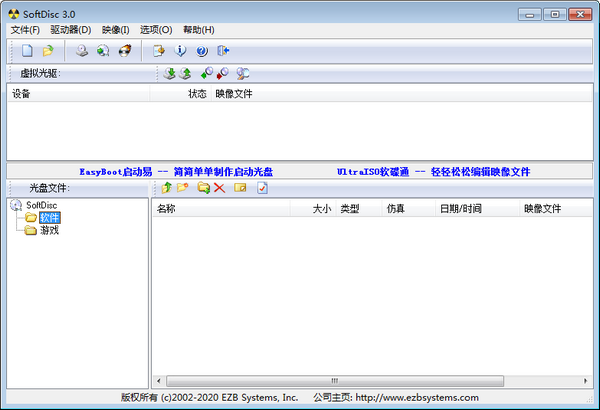Click the unmount image green up-arrow icon
This screenshot has width=600, height=410.
pyautogui.click(x=186, y=74)
